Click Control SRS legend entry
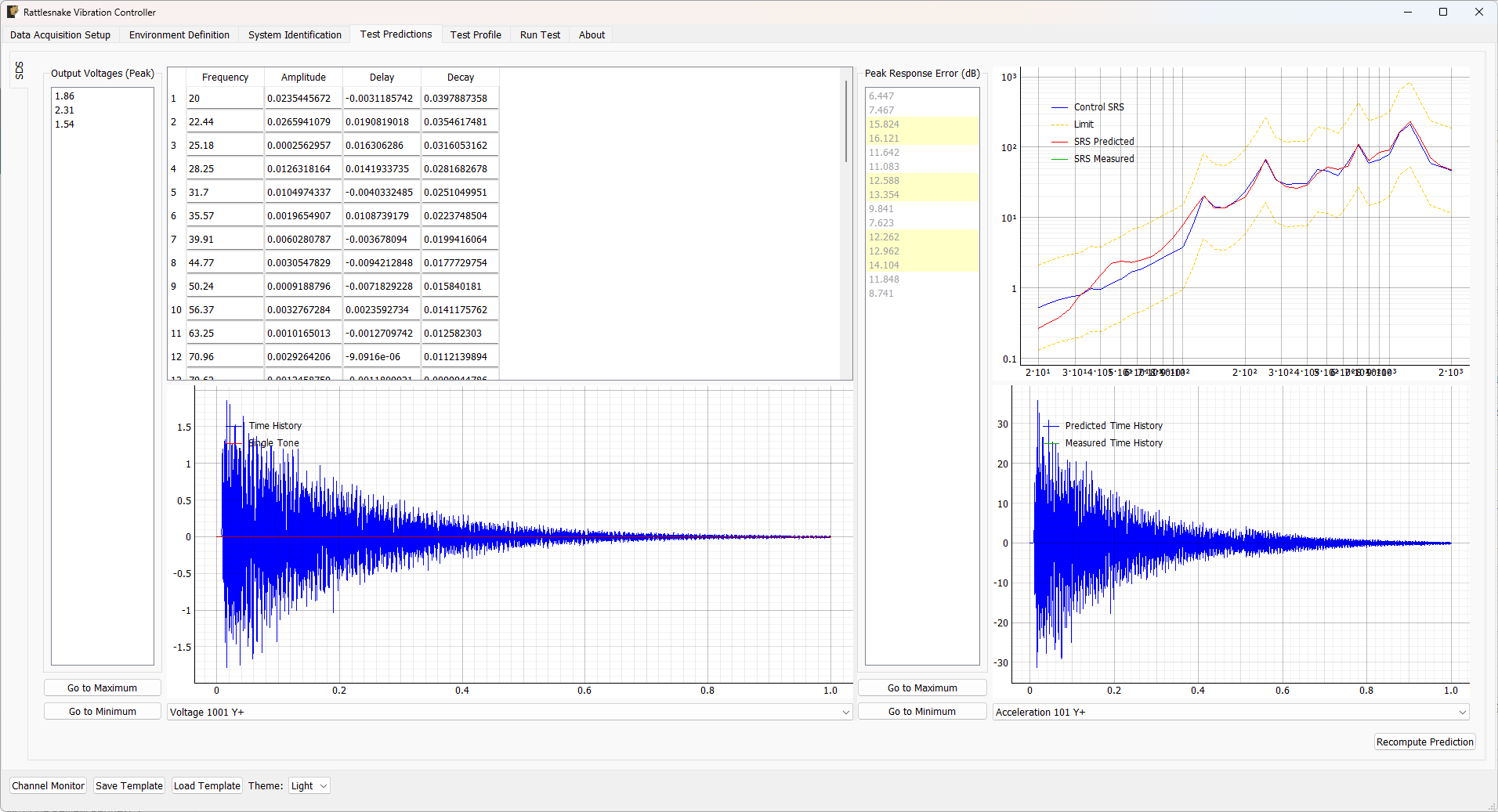This screenshot has height=812, width=1498. (1088, 106)
